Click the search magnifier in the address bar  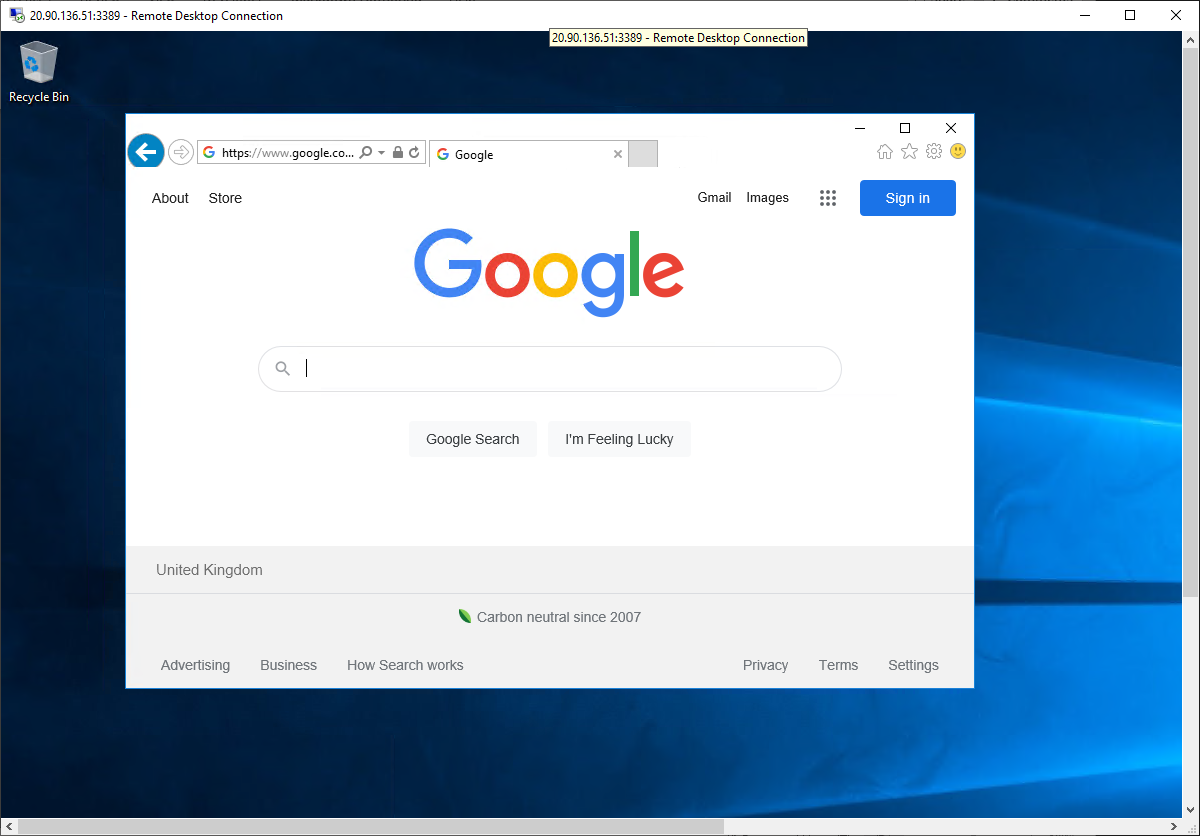click(x=366, y=152)
